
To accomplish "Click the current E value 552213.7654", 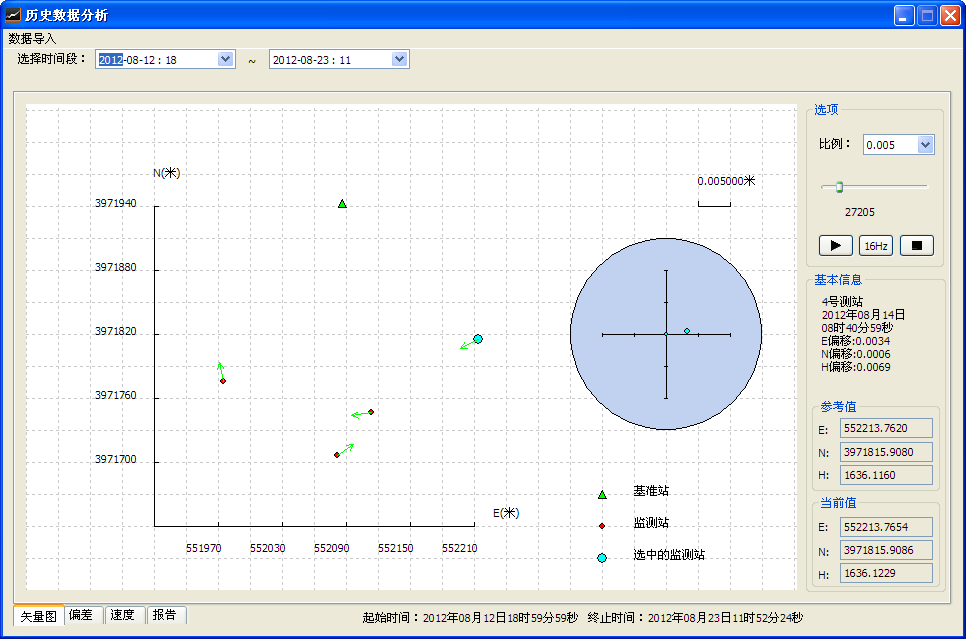I will 886,527.
